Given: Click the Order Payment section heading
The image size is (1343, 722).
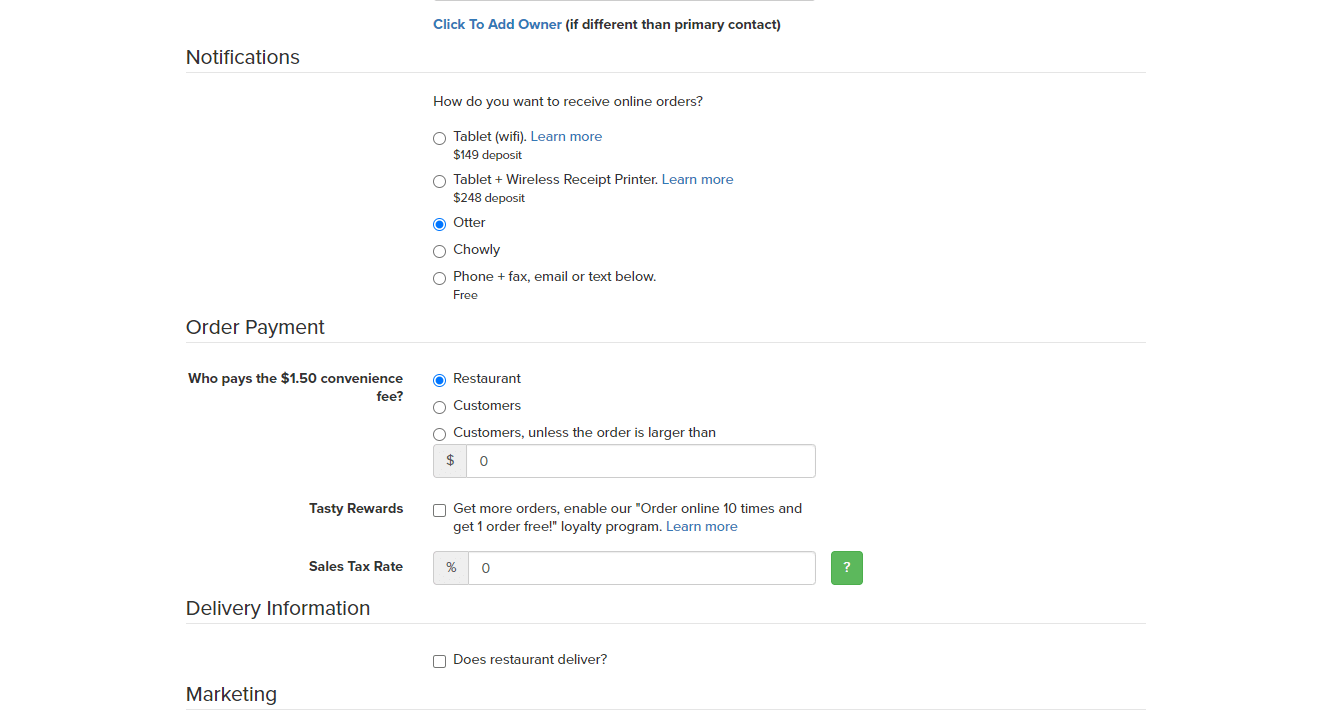Looking at the screenshot, I should click(x=255, y=327).
